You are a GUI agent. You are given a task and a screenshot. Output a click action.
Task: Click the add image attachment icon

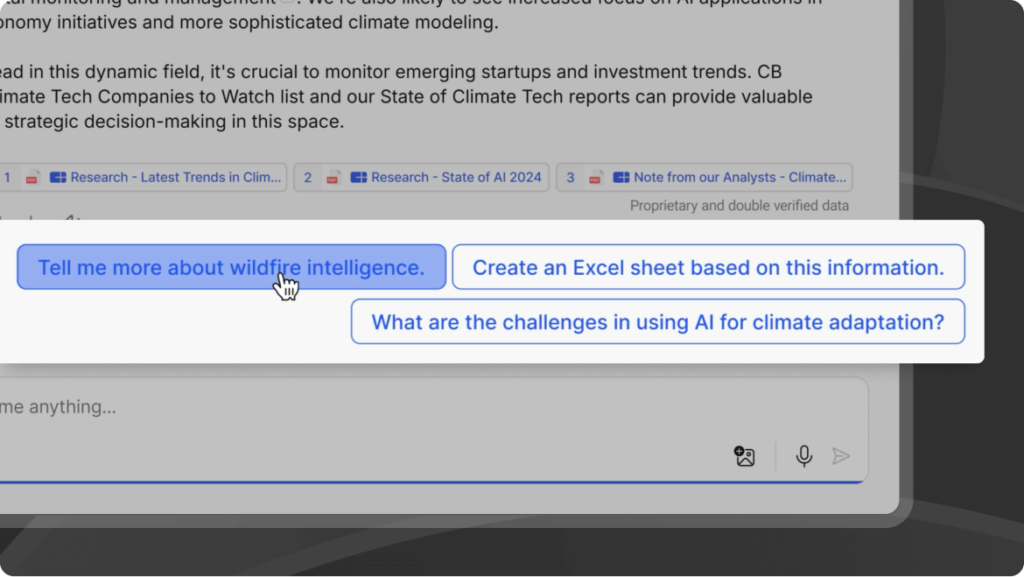coord(744,456)
